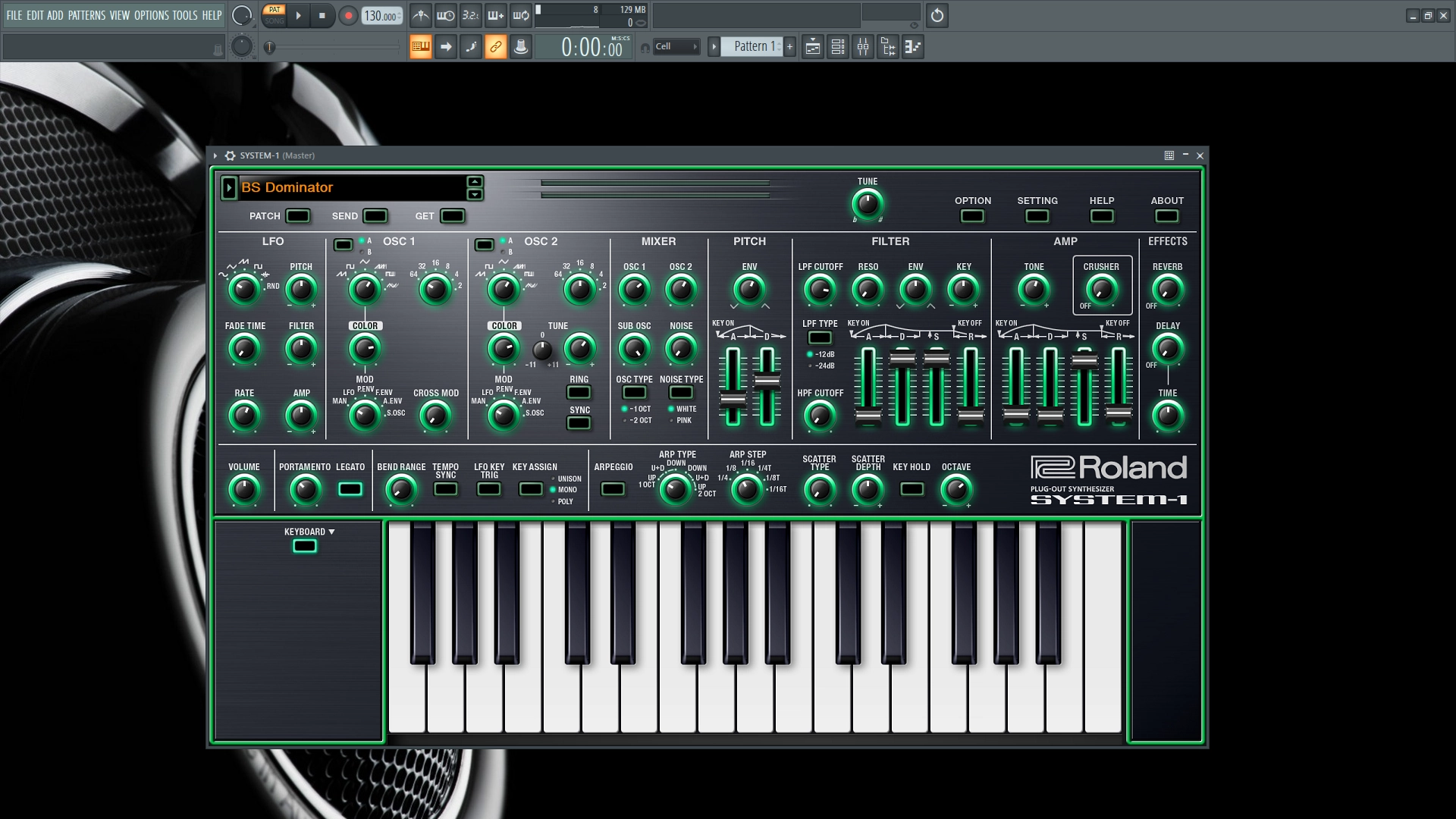The width and height of the screenshot is (1456, 819).
Task: Toggle LFO KEY TRIG button
Action: (489, 489)
